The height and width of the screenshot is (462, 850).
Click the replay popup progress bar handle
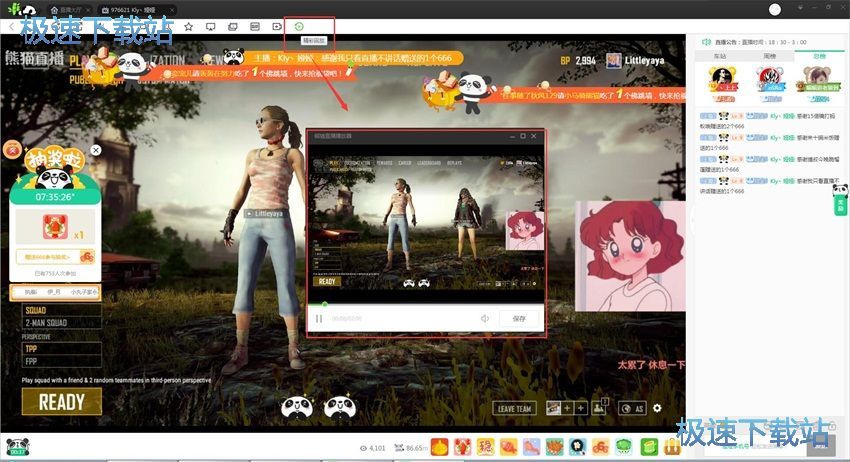(x=324, y=304)
